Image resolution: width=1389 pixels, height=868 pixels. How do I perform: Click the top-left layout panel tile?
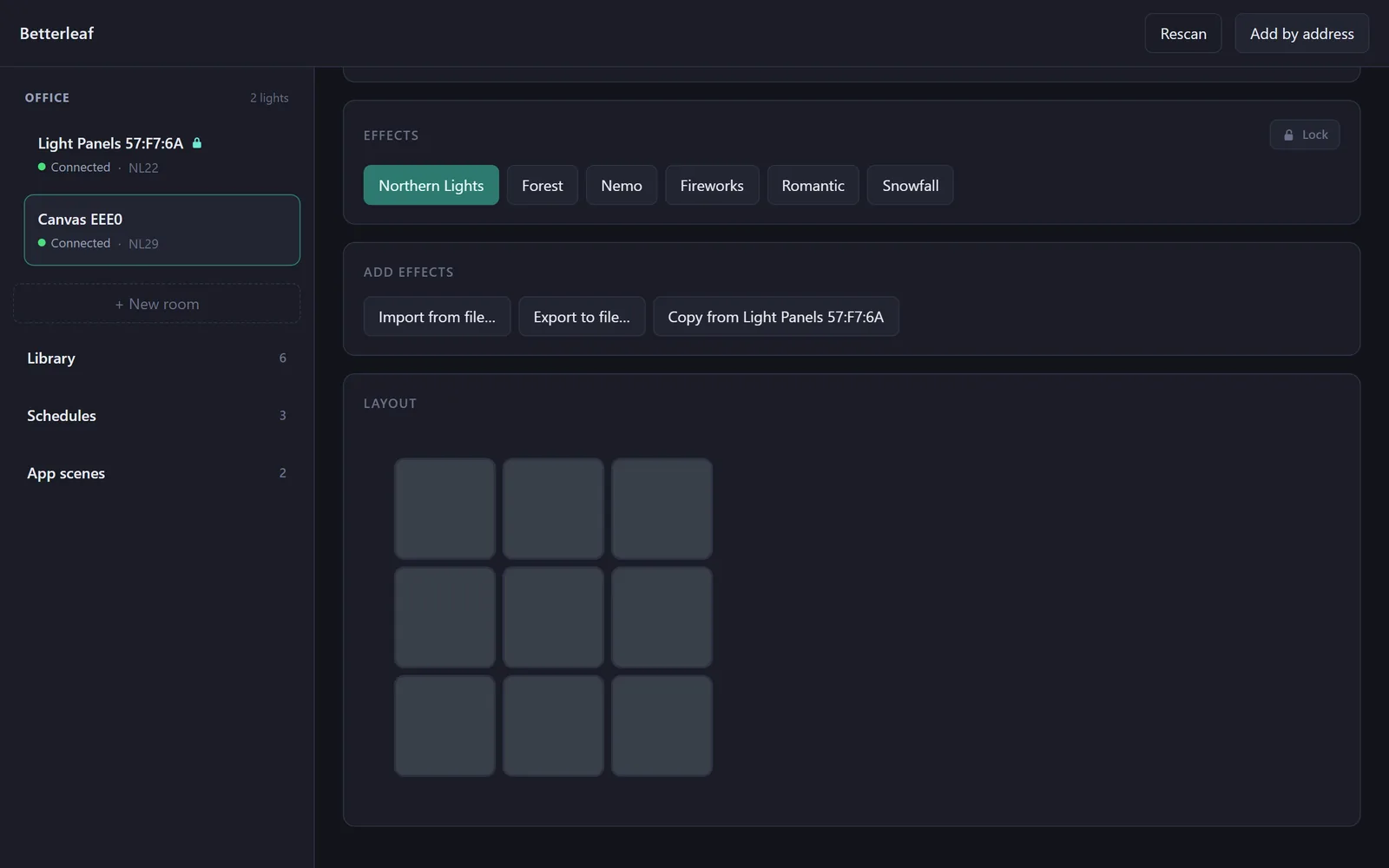click(x=444, y=509)
